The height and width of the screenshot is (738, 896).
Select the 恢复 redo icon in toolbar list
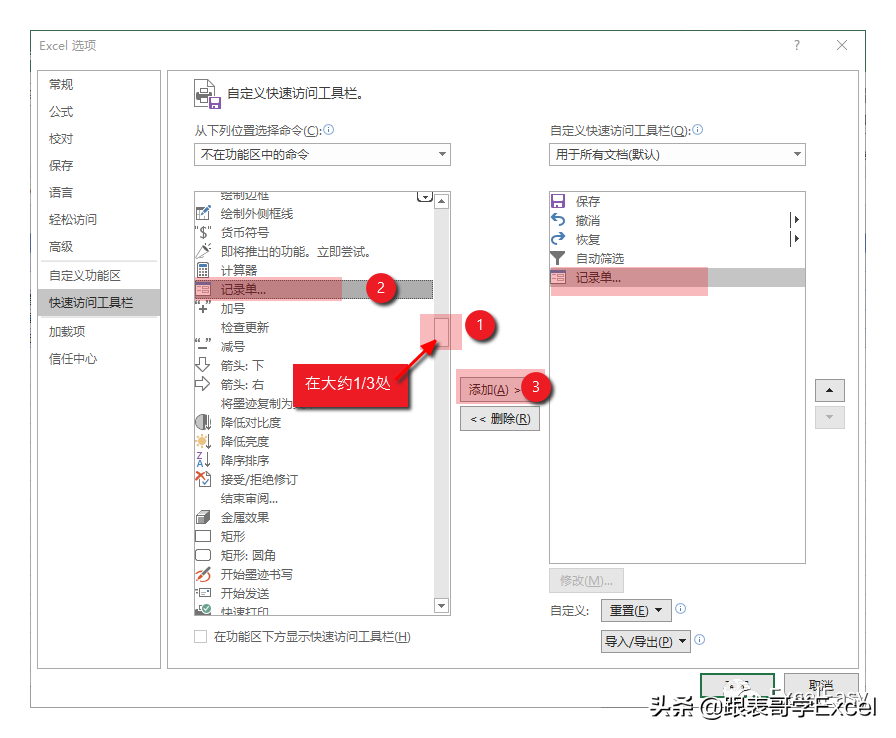[x=558, y=239]
